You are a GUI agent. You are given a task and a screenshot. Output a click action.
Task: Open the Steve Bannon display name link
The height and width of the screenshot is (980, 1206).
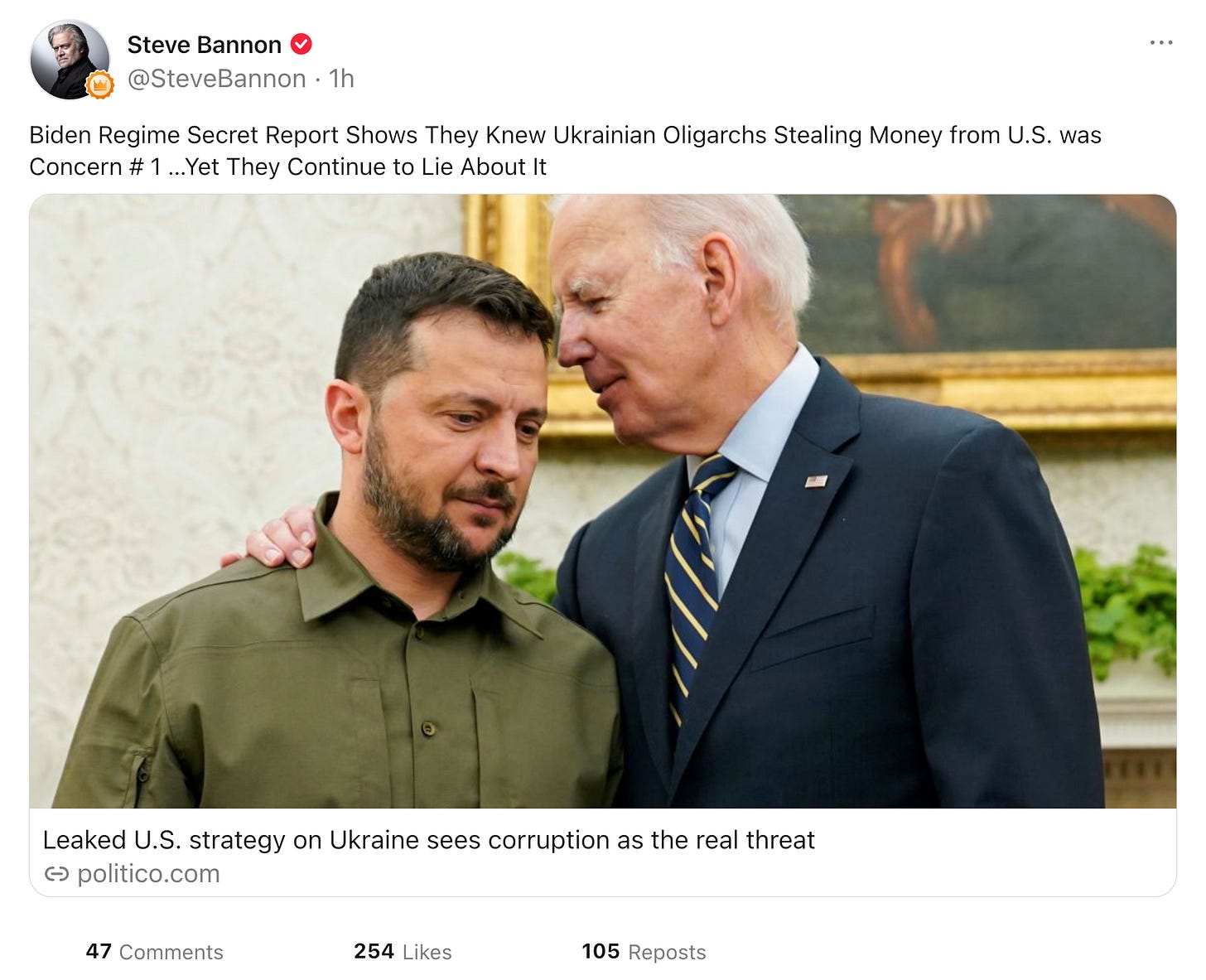(205, 45)
